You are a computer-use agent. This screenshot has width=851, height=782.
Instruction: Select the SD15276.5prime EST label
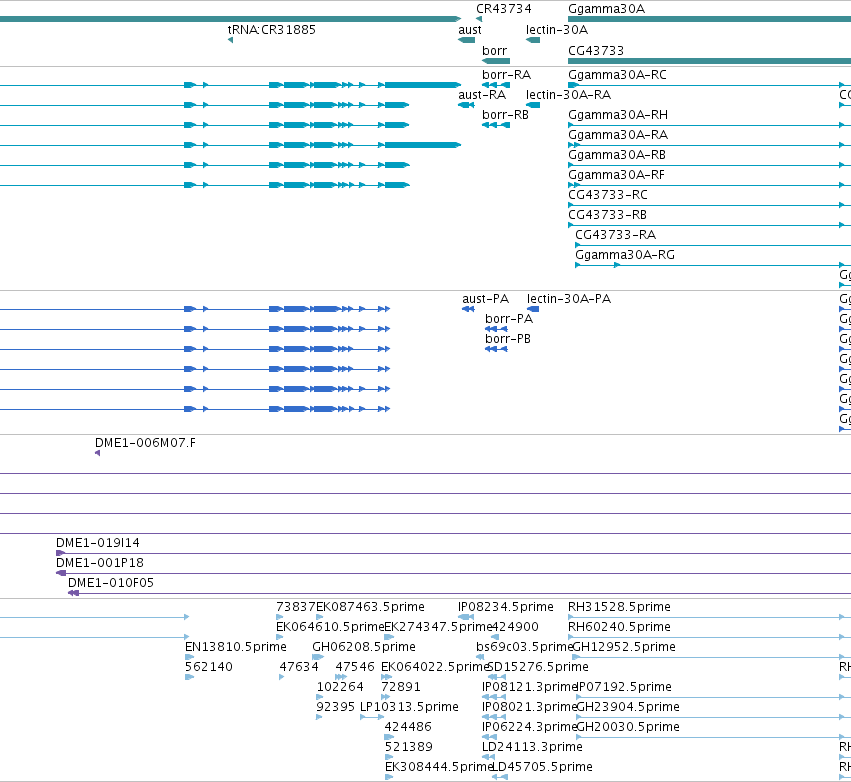[x=538, y=667]
